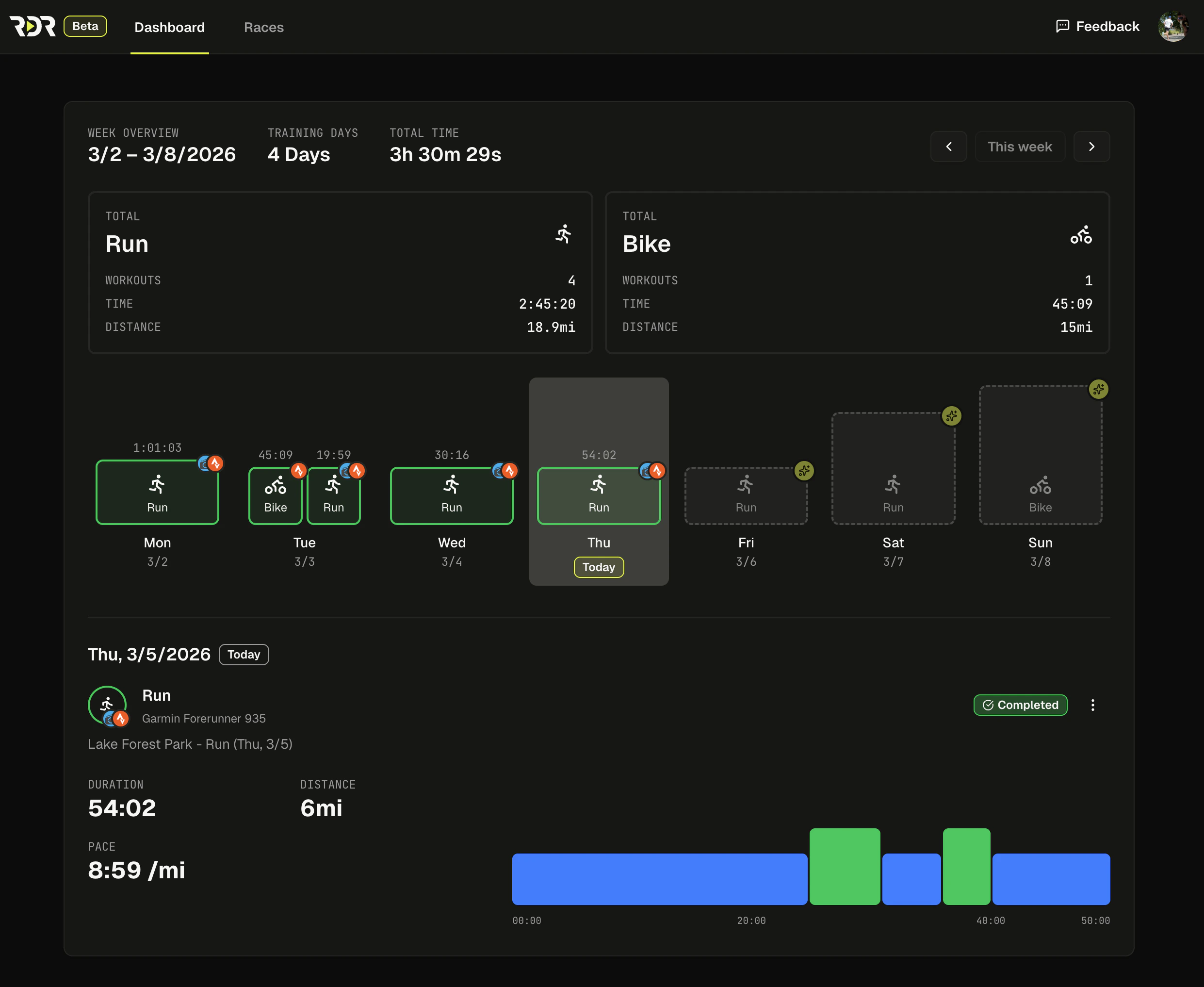The image size is (1204, 987).
Task: Switch to the Races tab
Action: 264,27
